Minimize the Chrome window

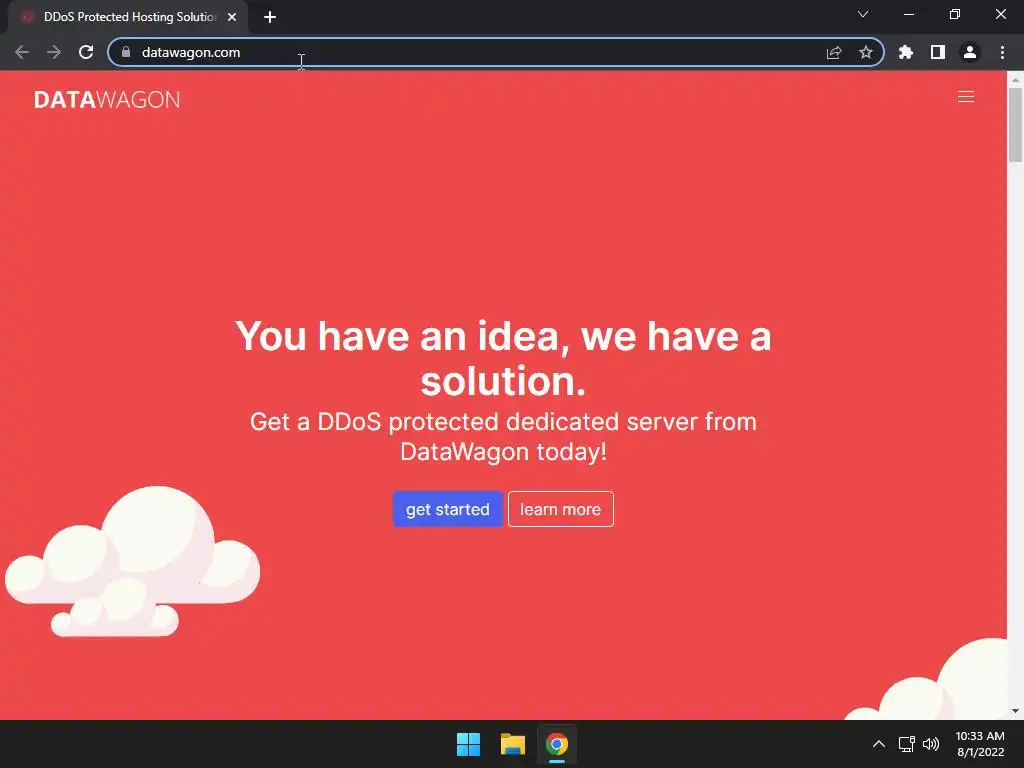pos(908,14)
